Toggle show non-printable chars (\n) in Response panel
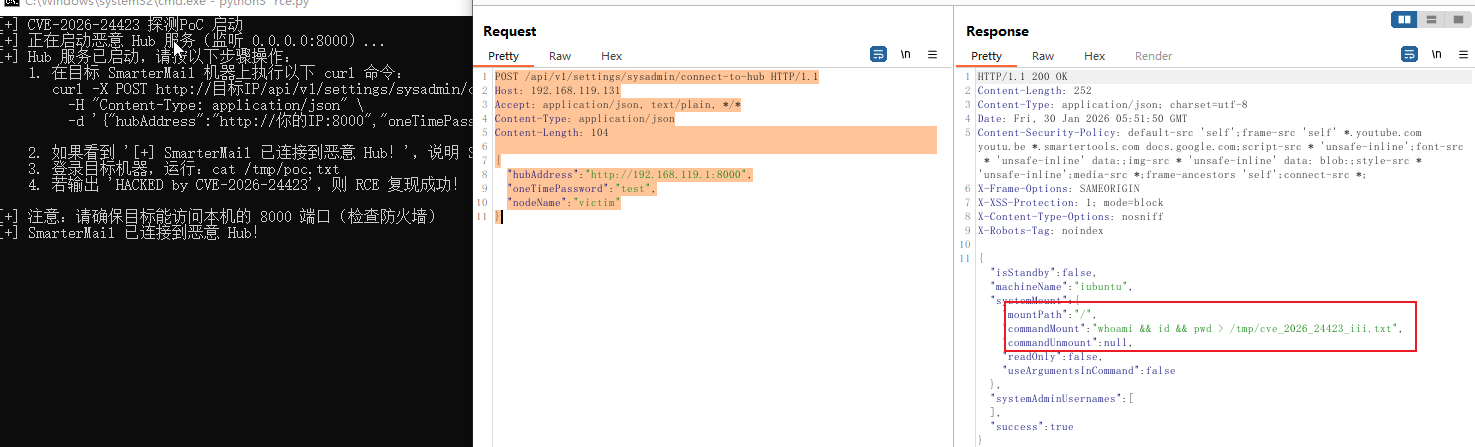 [x=1437, y=55]
